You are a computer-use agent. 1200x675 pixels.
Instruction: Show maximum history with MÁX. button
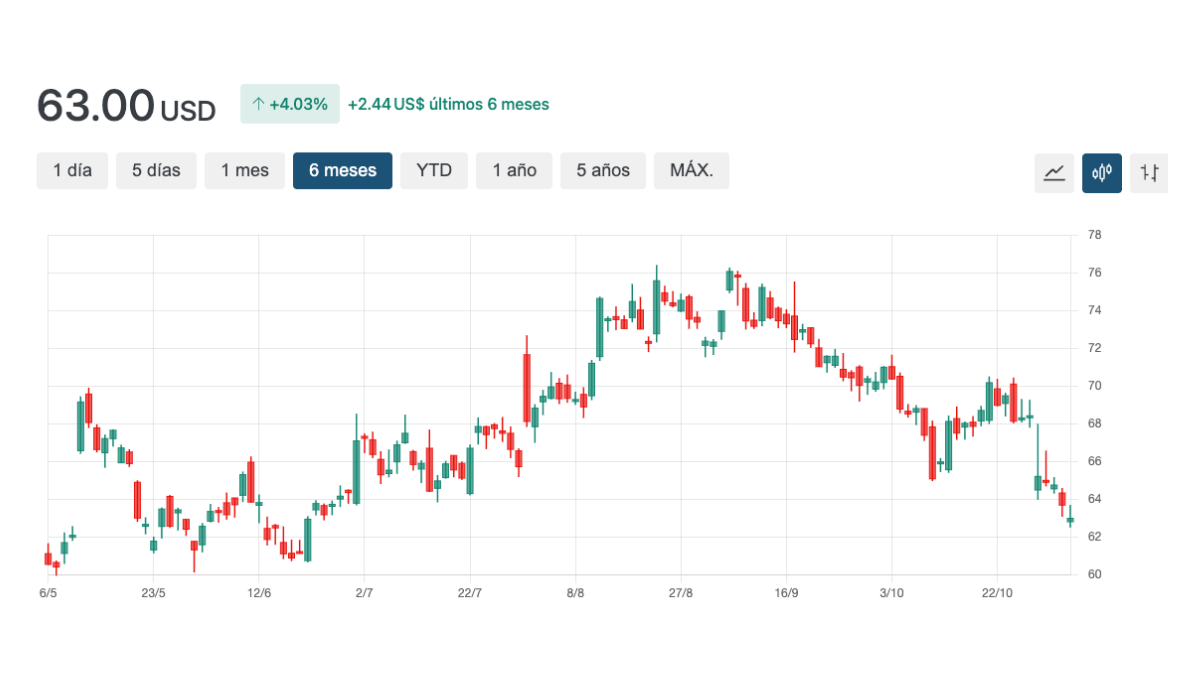coord(691,170)
